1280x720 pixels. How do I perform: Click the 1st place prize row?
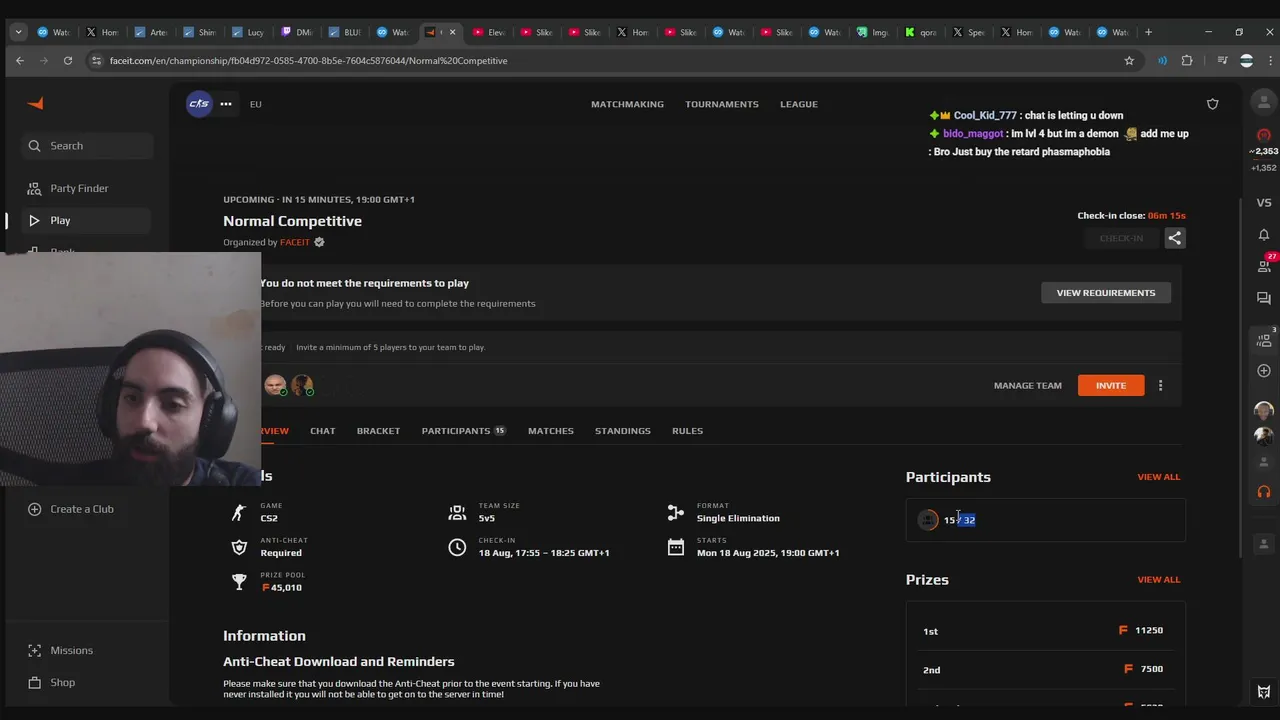(x=1045, y=631)
